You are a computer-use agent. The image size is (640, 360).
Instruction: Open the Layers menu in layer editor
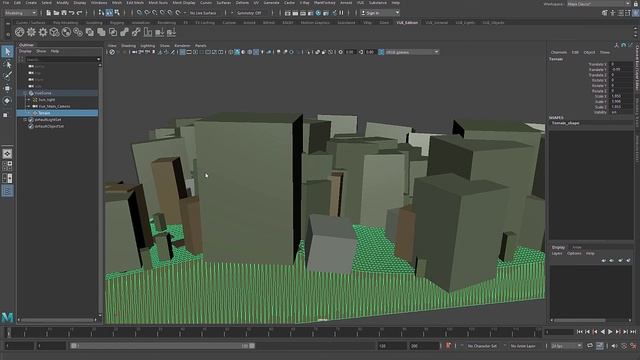click(x=557, y=254)
